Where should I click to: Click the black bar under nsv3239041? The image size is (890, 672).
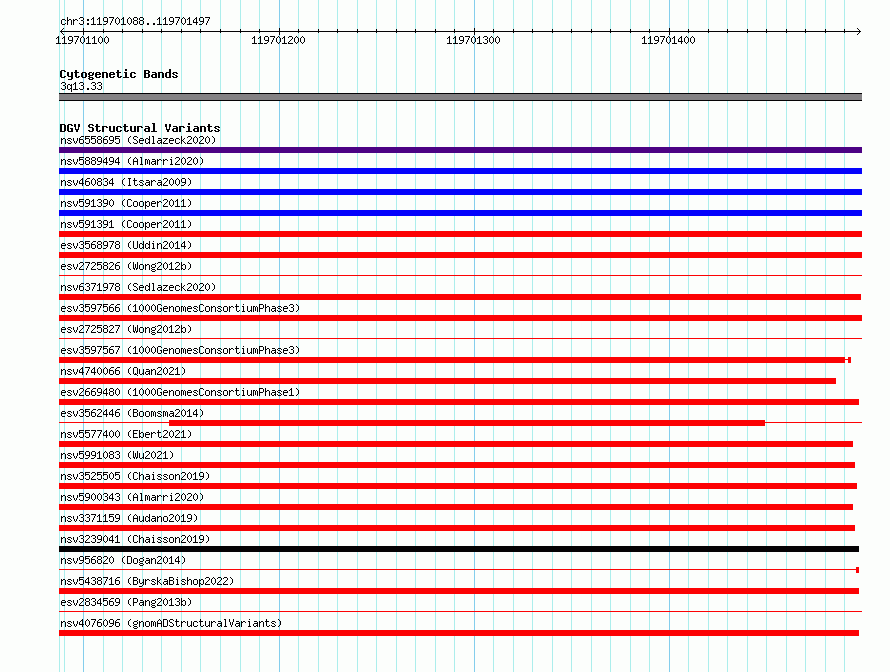click(x=459, y=549)
